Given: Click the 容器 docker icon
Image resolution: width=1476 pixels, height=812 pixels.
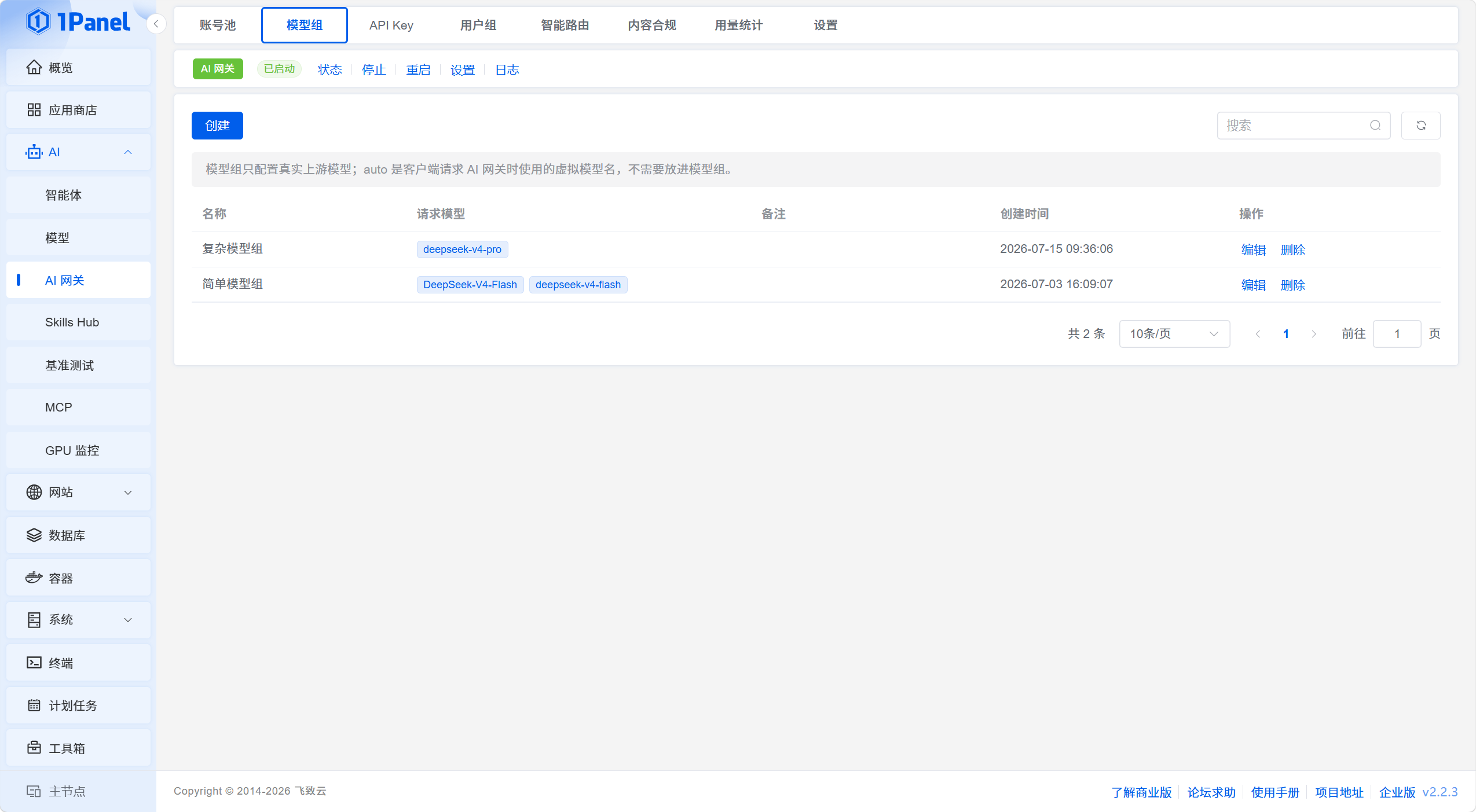Looking at the screenshot, I should pos(34,578).
